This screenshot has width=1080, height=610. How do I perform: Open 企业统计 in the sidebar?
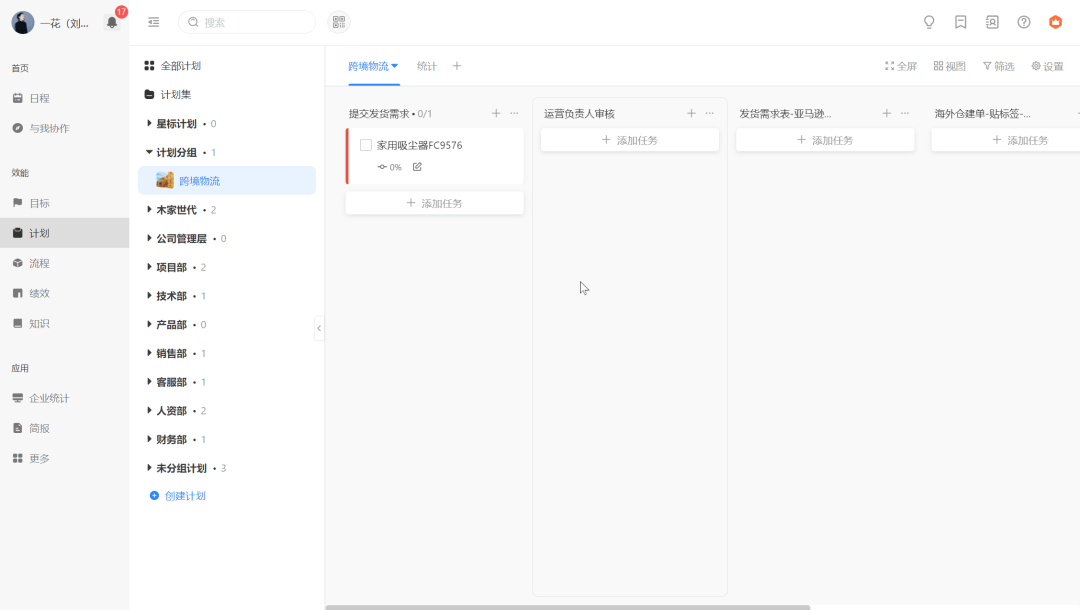pos(65,398)
